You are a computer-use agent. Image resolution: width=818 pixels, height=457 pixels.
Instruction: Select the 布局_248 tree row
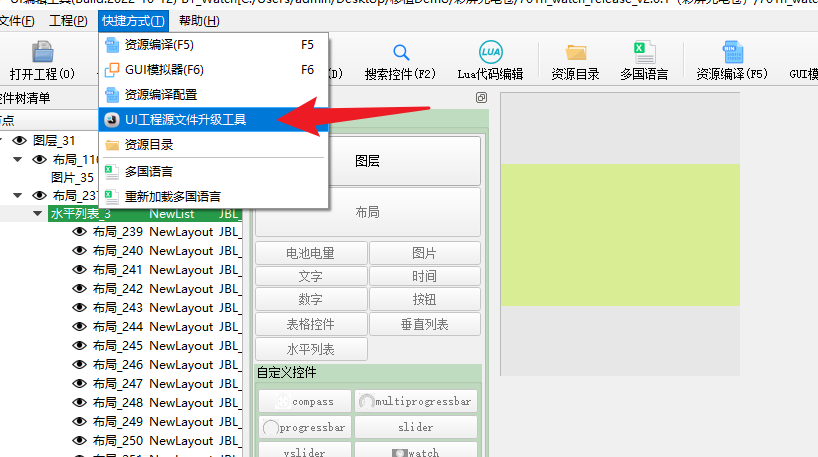[157, 402]
